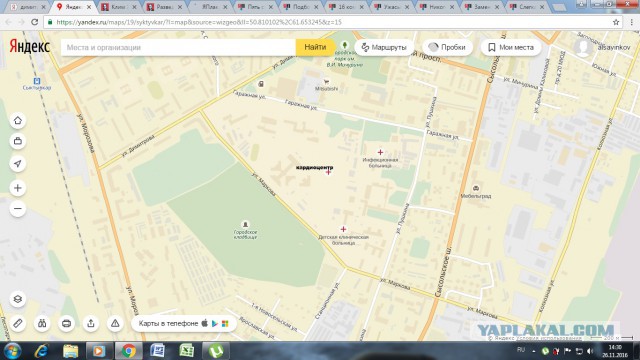Click the Print map icon
The image size is (640, 360).
tap(67, 324)
